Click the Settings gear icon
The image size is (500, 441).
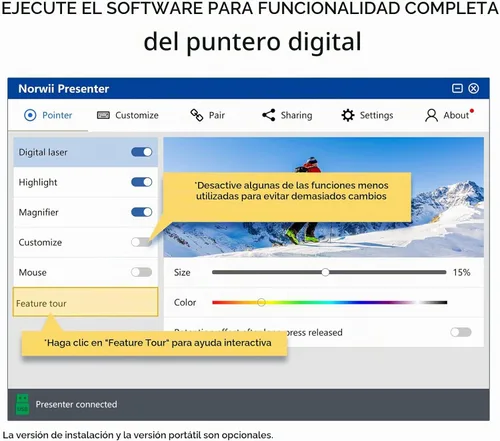coord(348,115)
